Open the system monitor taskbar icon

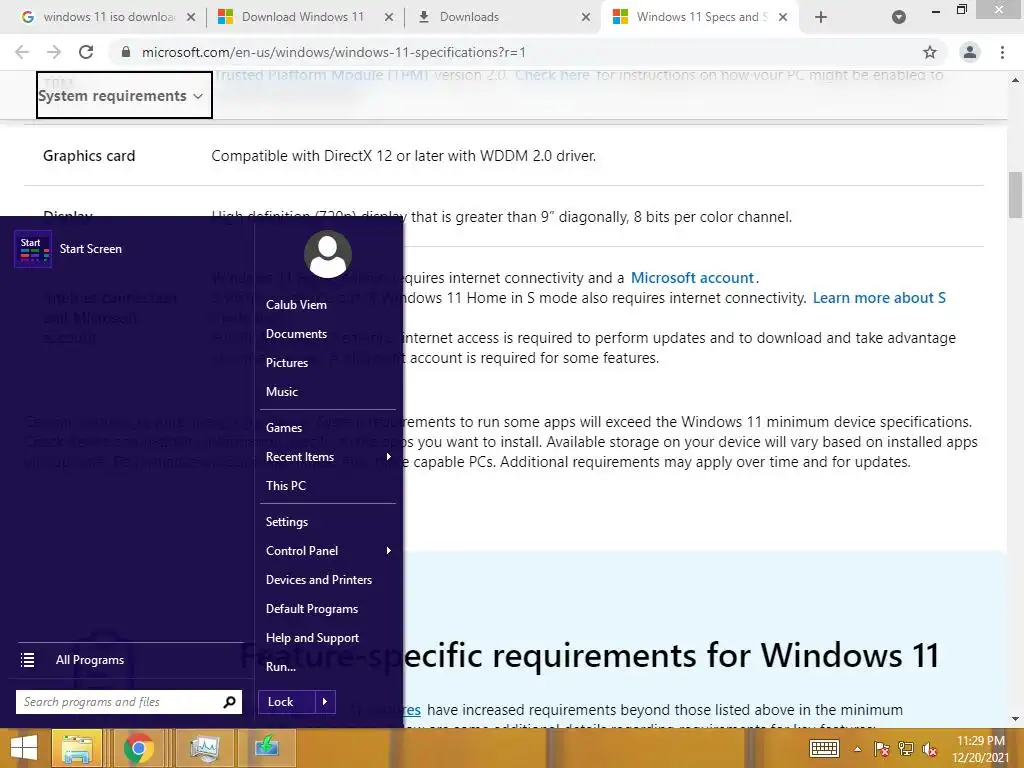pos(204,748)
